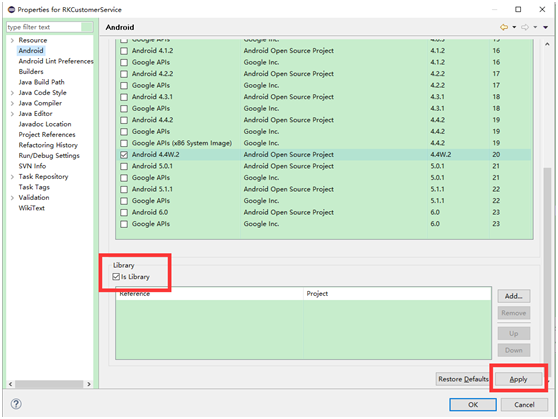The width and height of the screenshot is (558, 419).
Task: Click the tree scrollbar right arrow
Action: [x=89, y=384]
